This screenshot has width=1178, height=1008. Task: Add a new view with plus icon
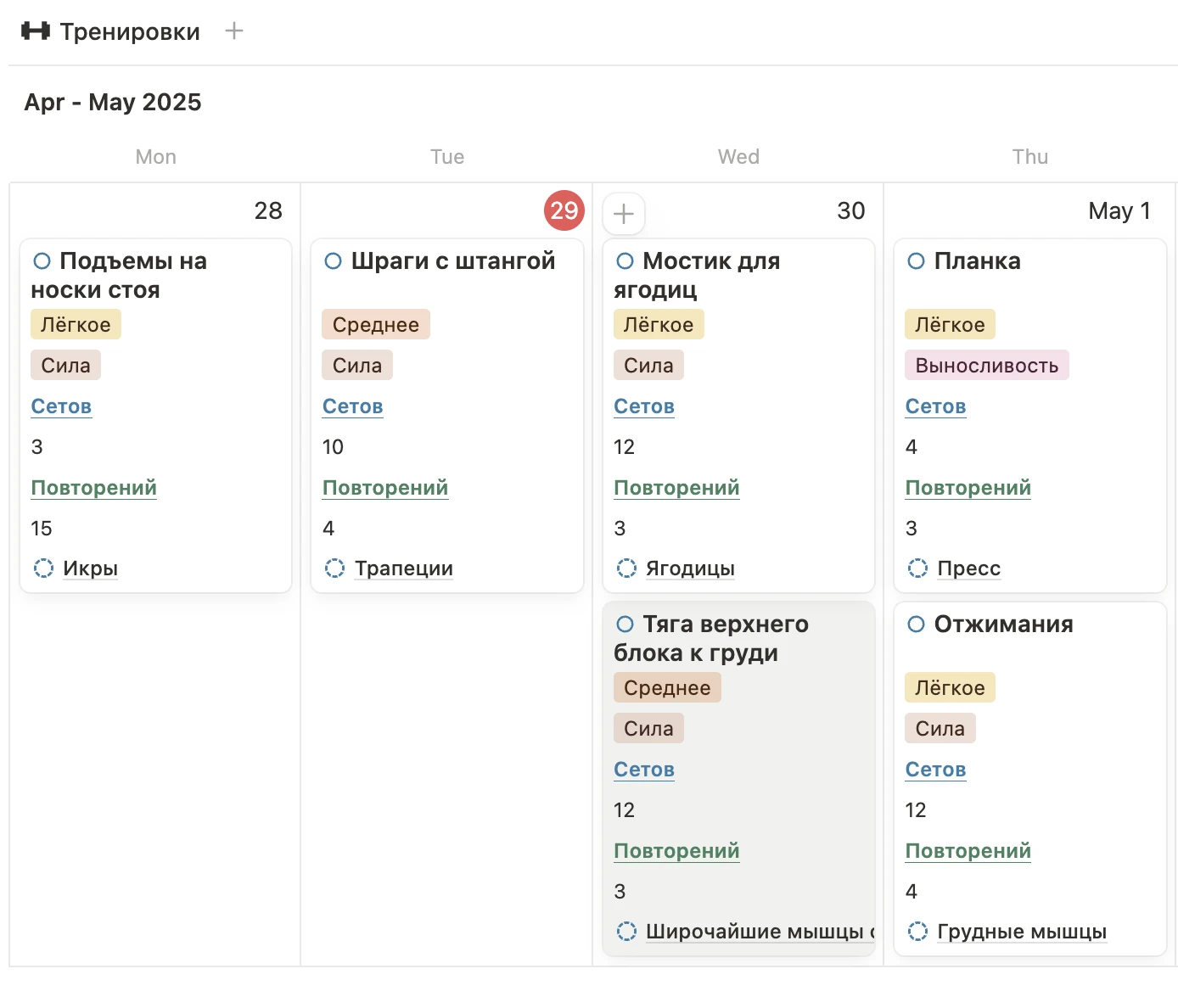click(234, 31)
